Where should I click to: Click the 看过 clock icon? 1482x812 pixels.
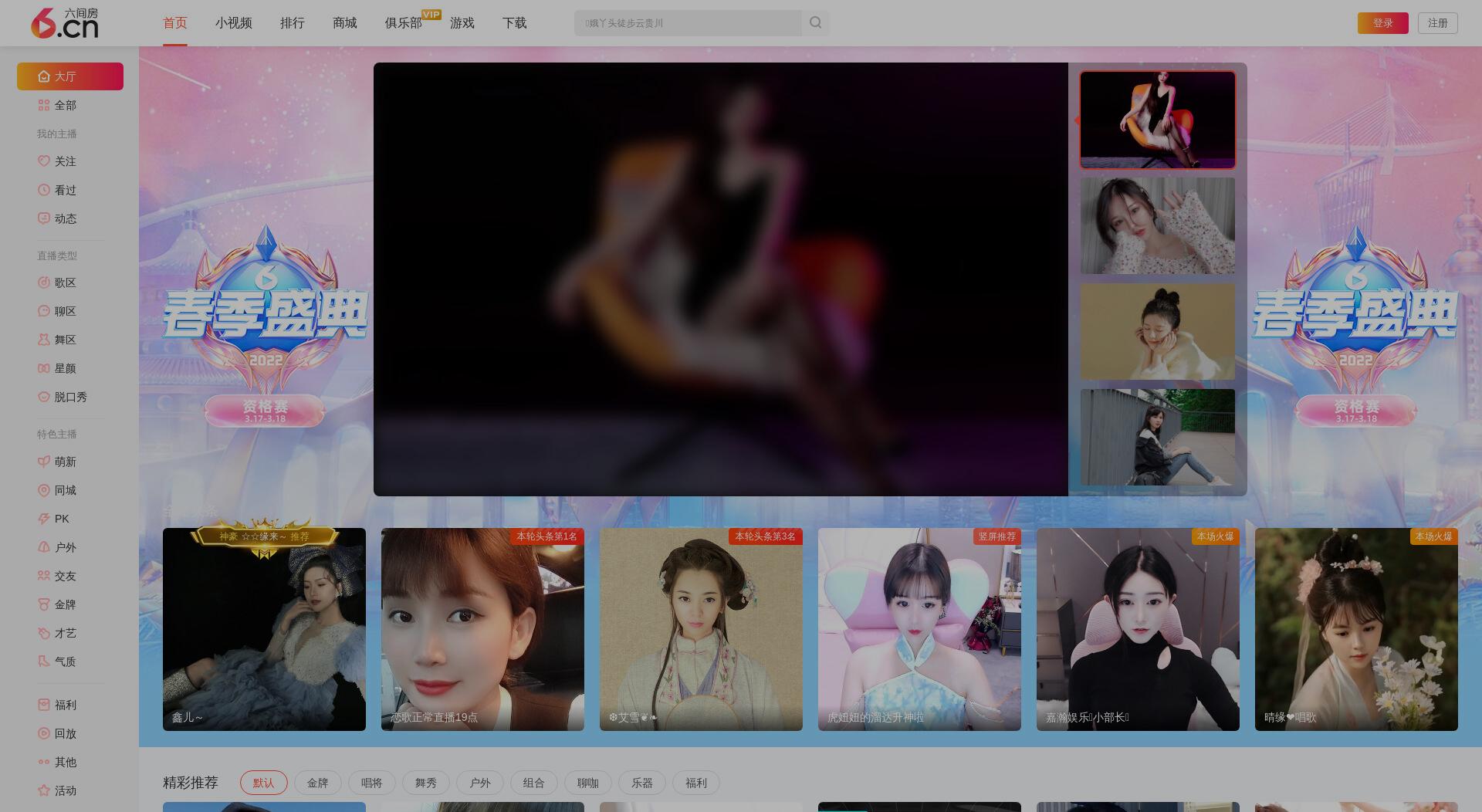click(44, 190)
